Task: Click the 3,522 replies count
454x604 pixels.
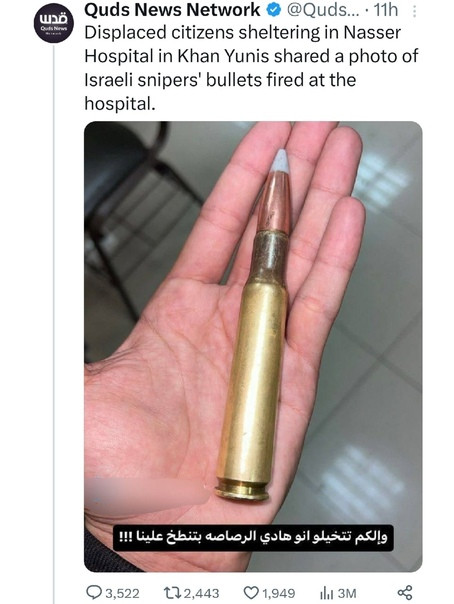Action: (x=122, y=593)
